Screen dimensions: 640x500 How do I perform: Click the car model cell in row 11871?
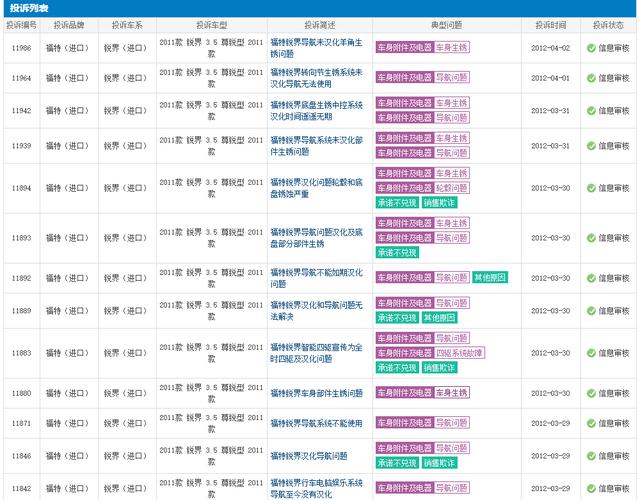coord(211,424)
